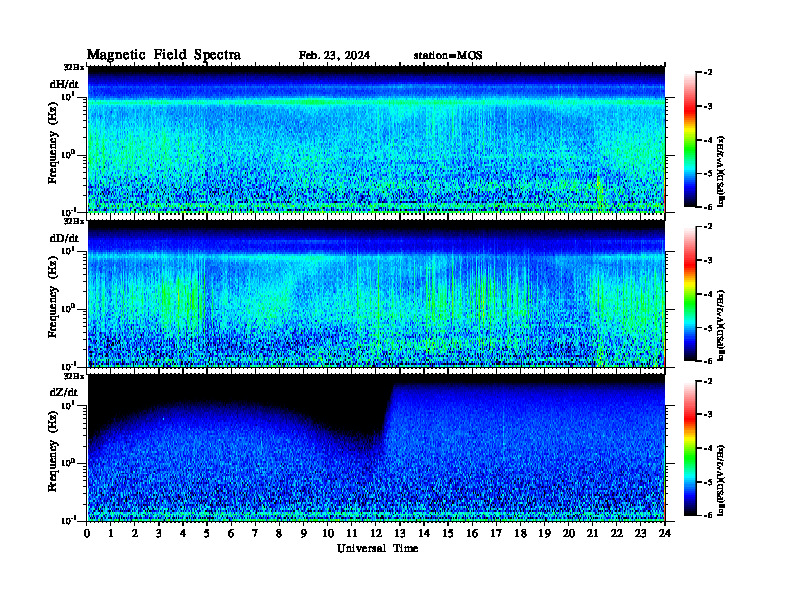792x612 pixels.
Task: Click the hour 1 tick label
Action: [111, 533]
